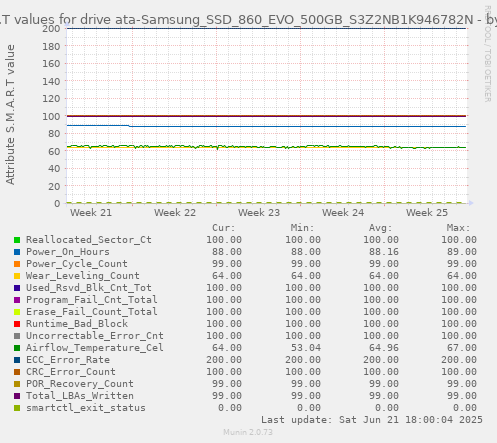The image size is (497, 443).
Task: Click the Wear_Leveling_Count yellow legend swatch
Action: (x=17, y=276)
